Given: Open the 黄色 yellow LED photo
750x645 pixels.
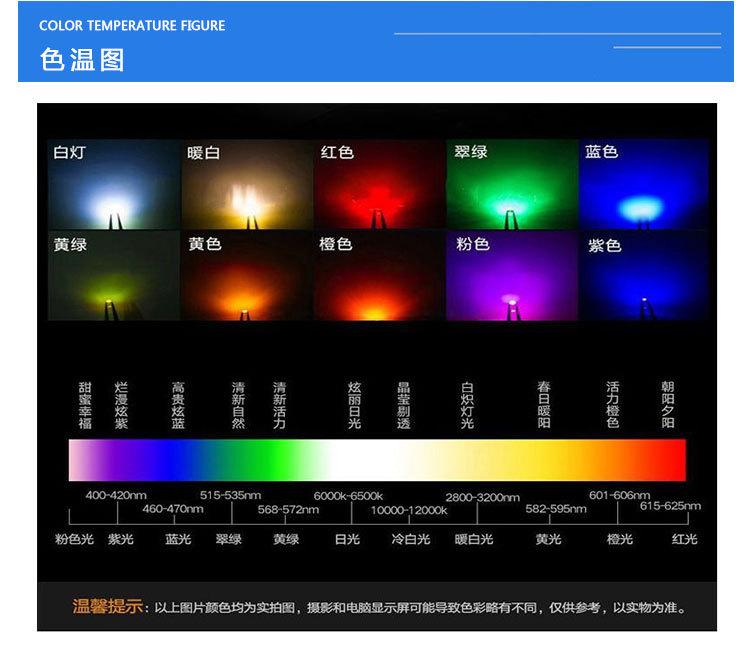Looking at the screenshot, I should point(246,276).
